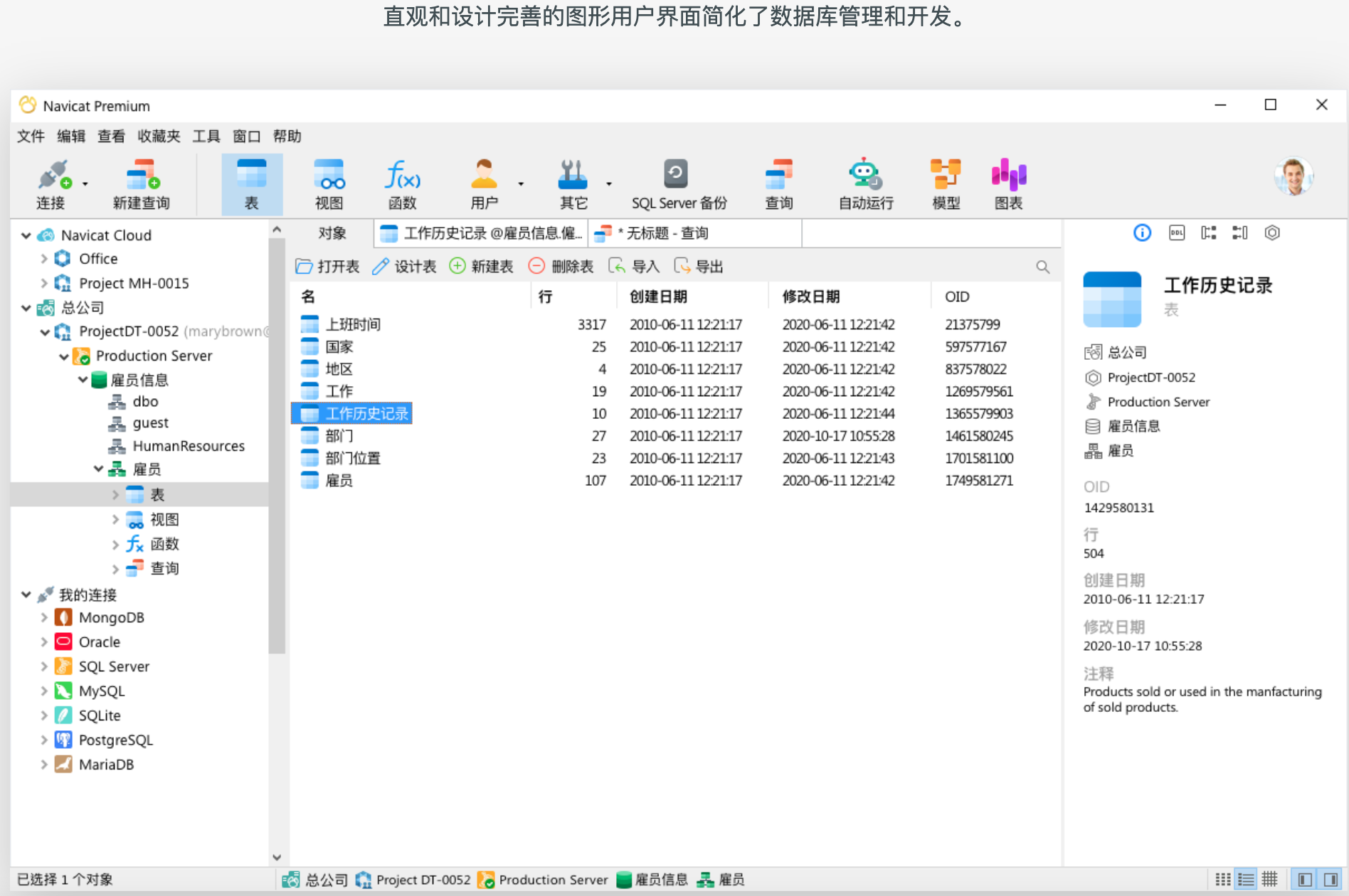Switch to 无标题 - 查询 tab
The image size is (1349, 896).
tap(695, 233)
